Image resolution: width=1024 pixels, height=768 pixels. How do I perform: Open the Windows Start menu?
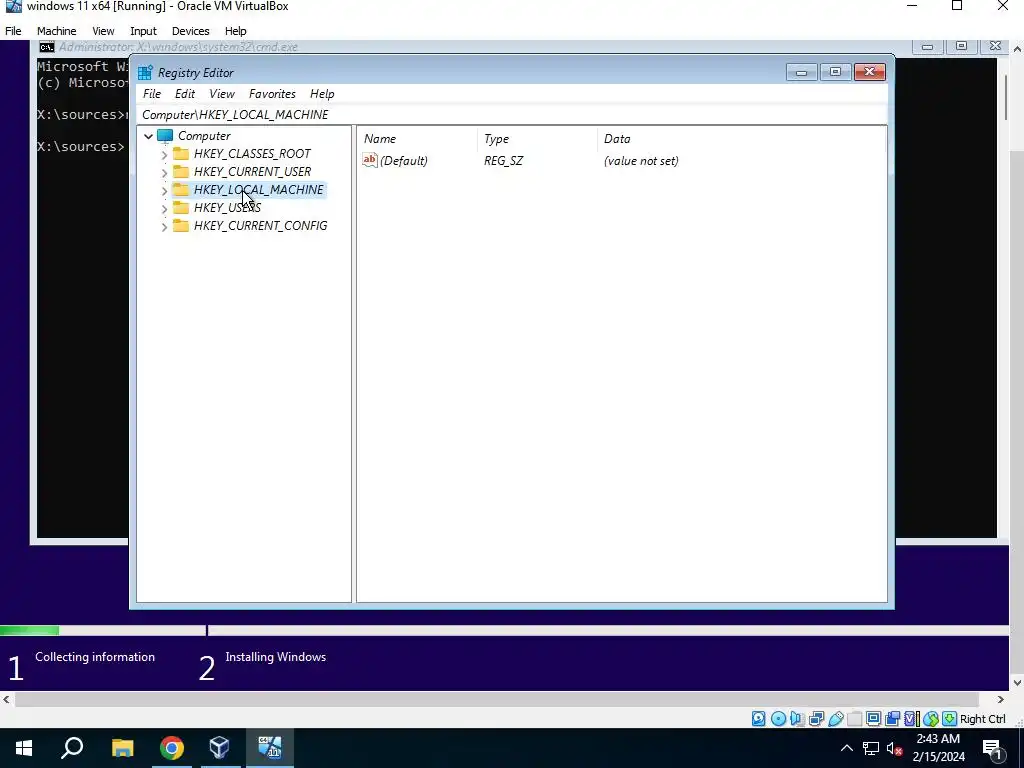tap(24, 748)
